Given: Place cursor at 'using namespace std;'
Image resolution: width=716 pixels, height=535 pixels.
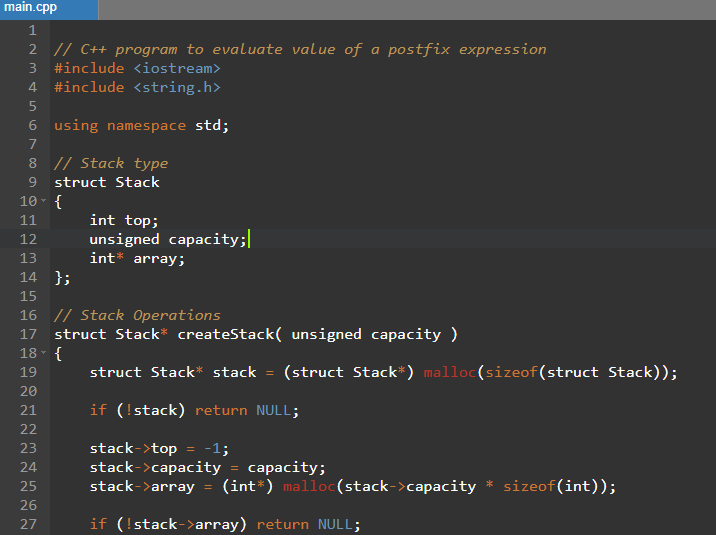Looking at the screenshot, I should (x=141, y=125).
